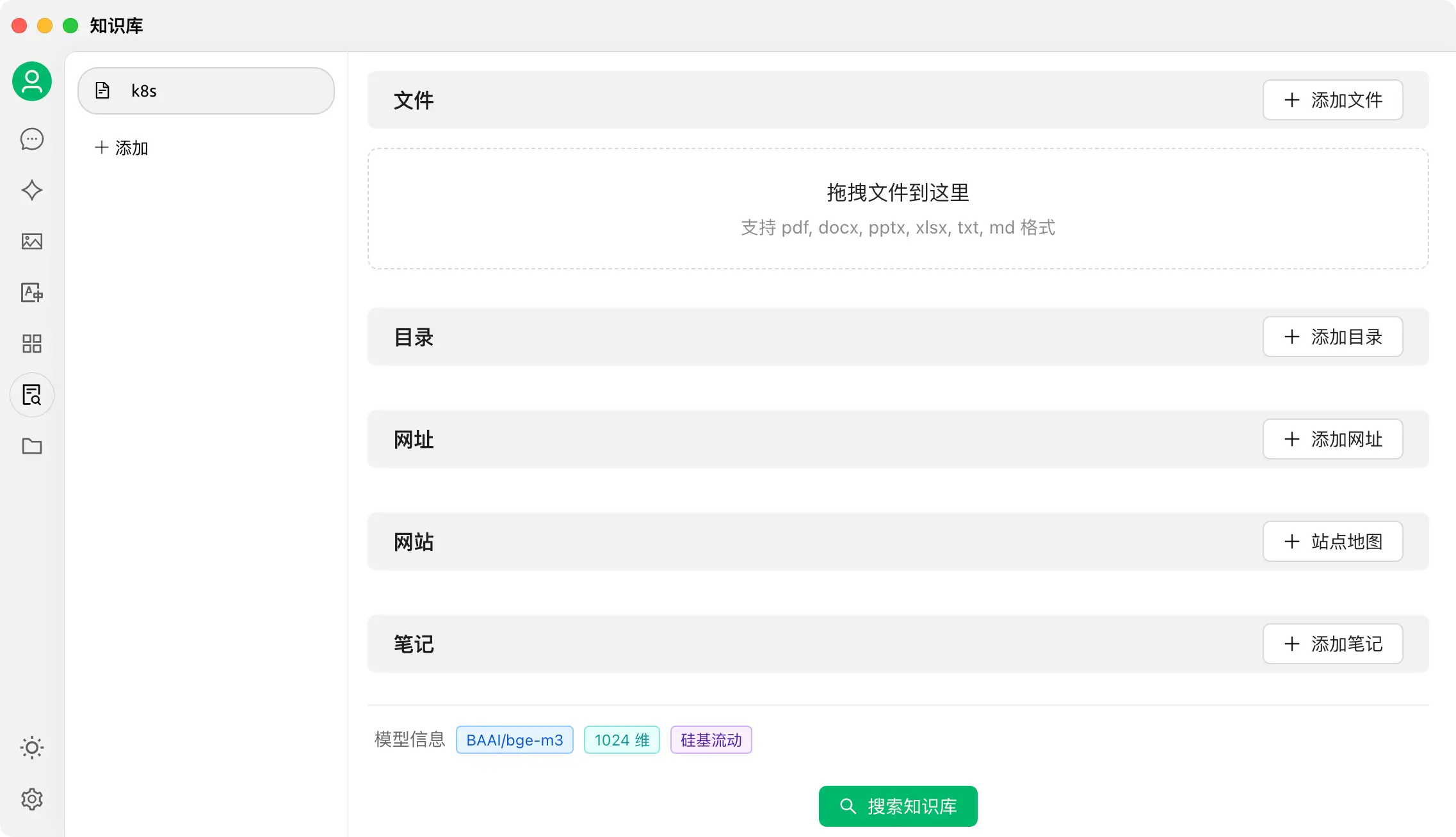Click the Add URL button
This screenshot has height=837, width=1456.
tap(1333, 439)
